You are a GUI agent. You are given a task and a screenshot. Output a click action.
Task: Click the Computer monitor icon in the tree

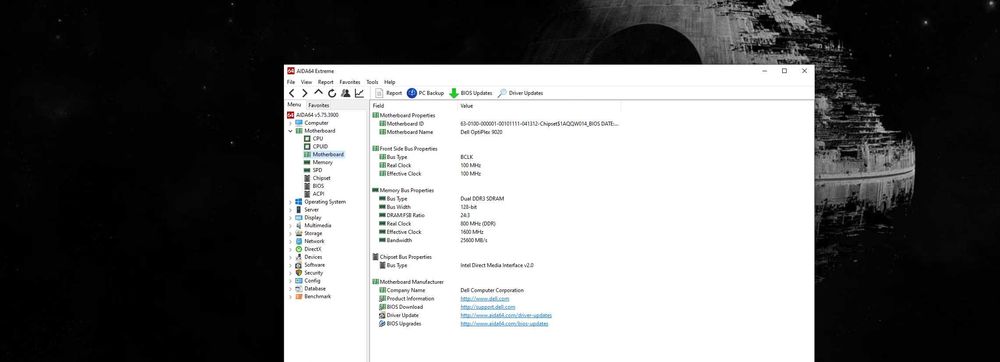pos(298,123)
